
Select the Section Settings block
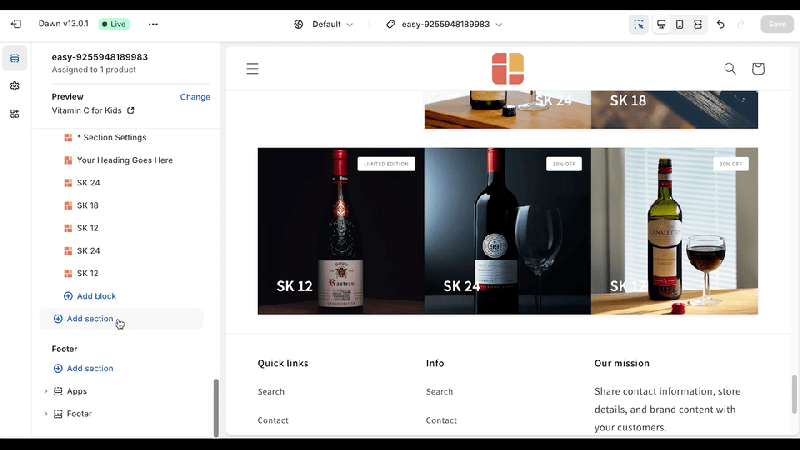click(112, 137)
